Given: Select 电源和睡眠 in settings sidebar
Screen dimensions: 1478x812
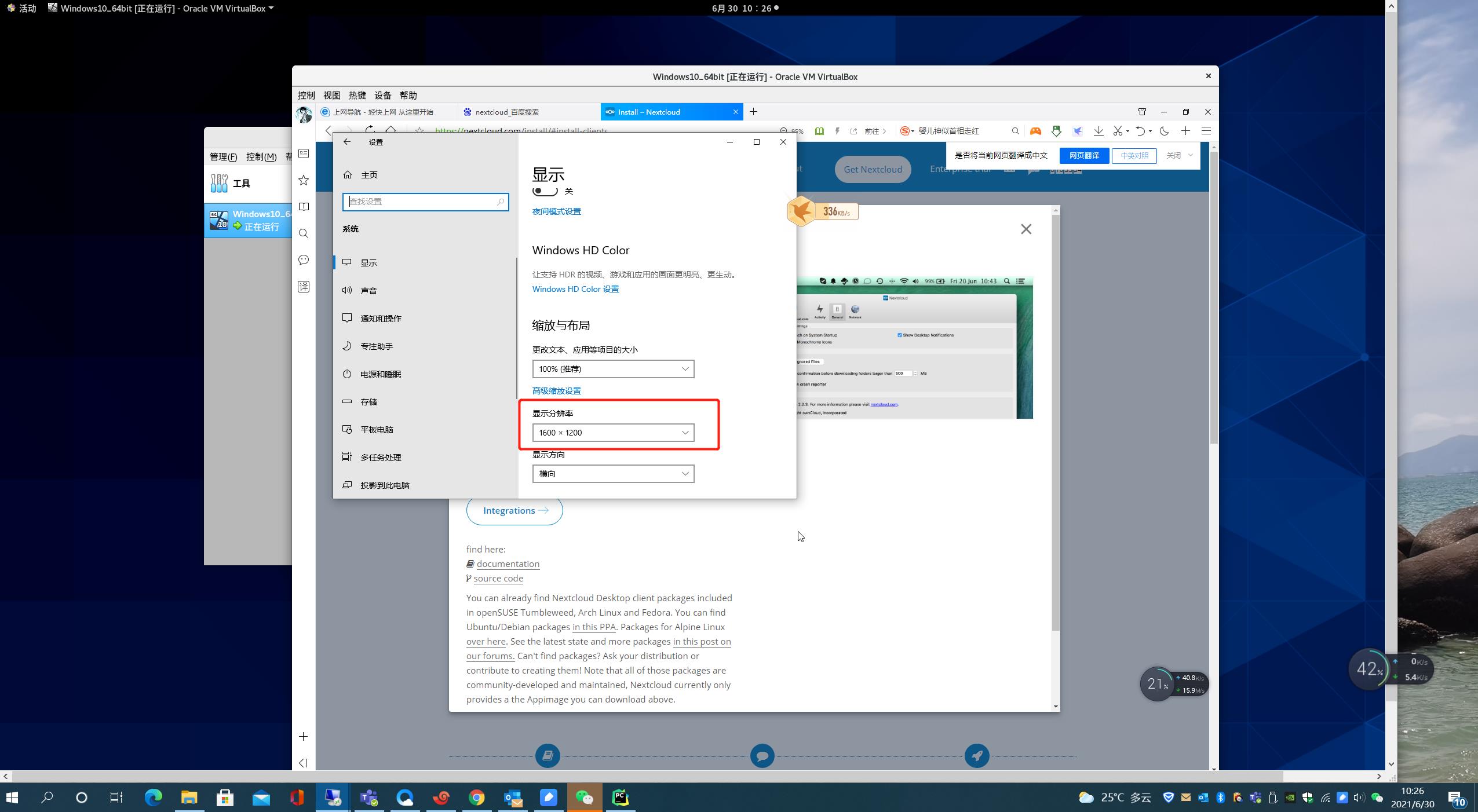Looking at the screenshot, I should click(x=425, y=374).
